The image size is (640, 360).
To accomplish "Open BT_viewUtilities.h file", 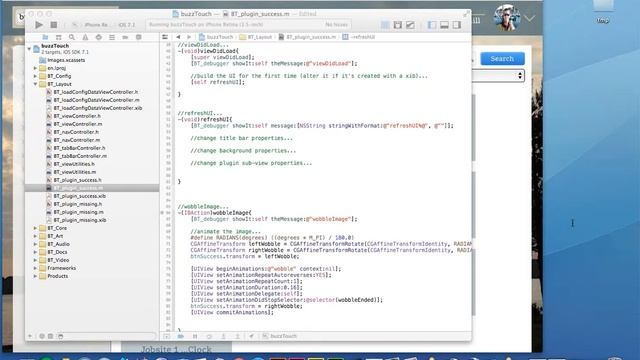I will click(71, 164).
